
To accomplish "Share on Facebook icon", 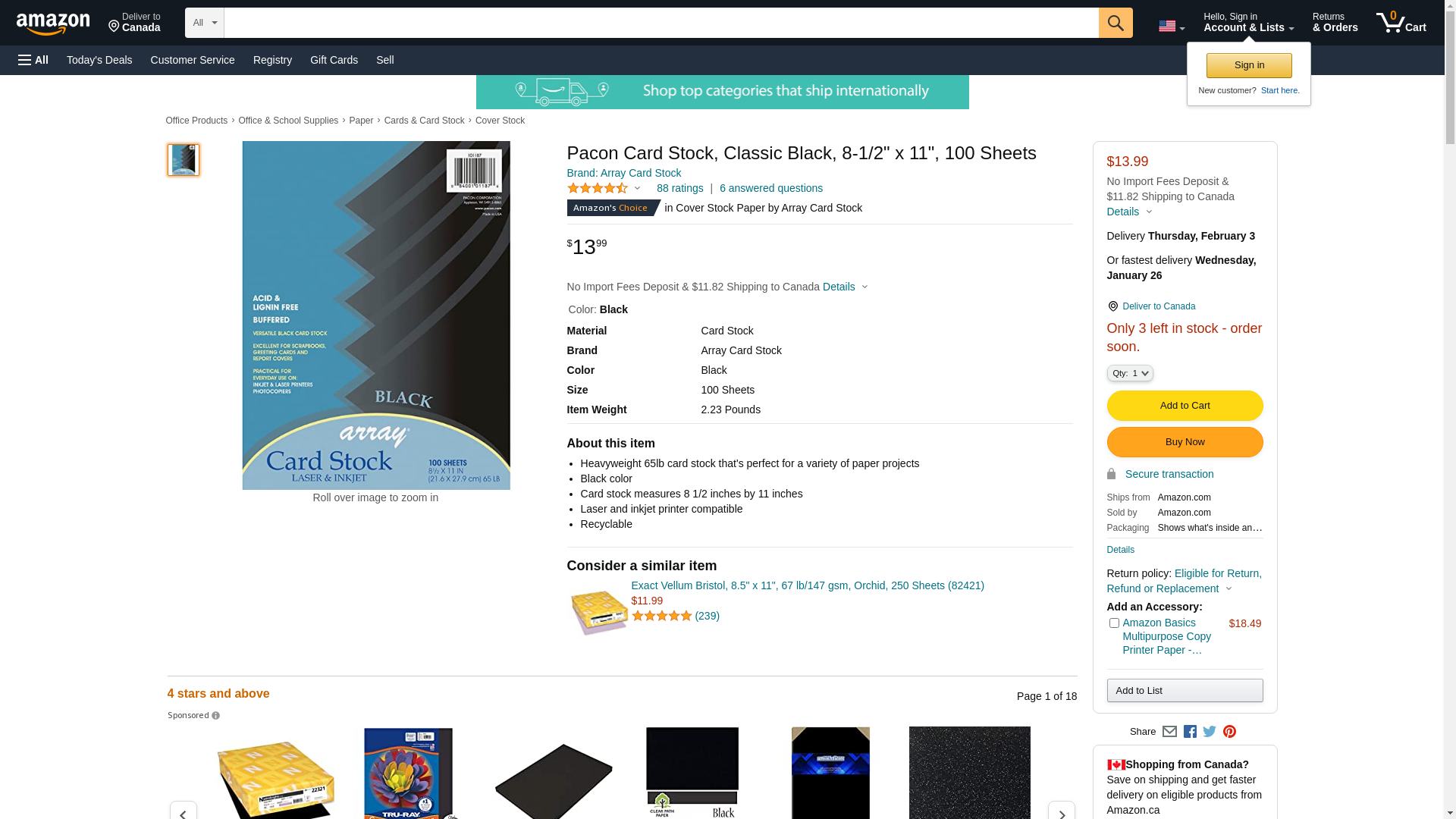I will pos(1190,732).
